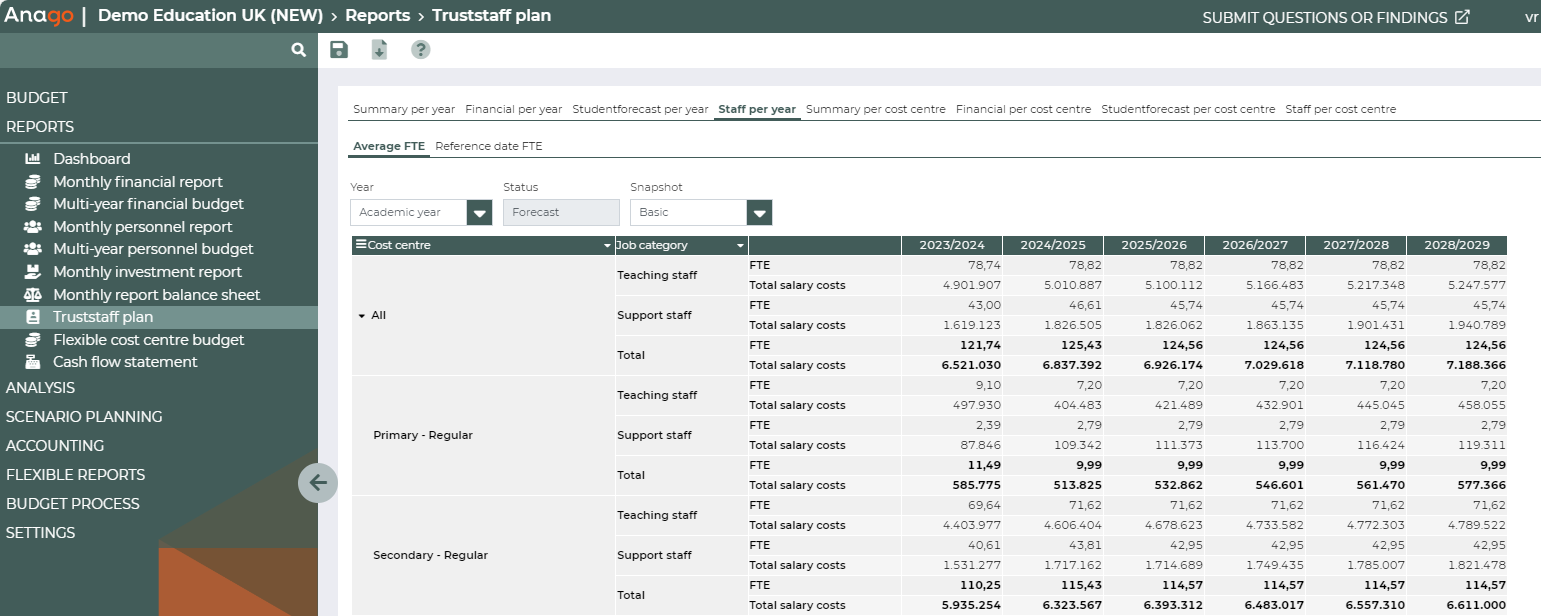
Task: Switch to the Staff per cost centre tab
Action: click(x=1341, y=109)
